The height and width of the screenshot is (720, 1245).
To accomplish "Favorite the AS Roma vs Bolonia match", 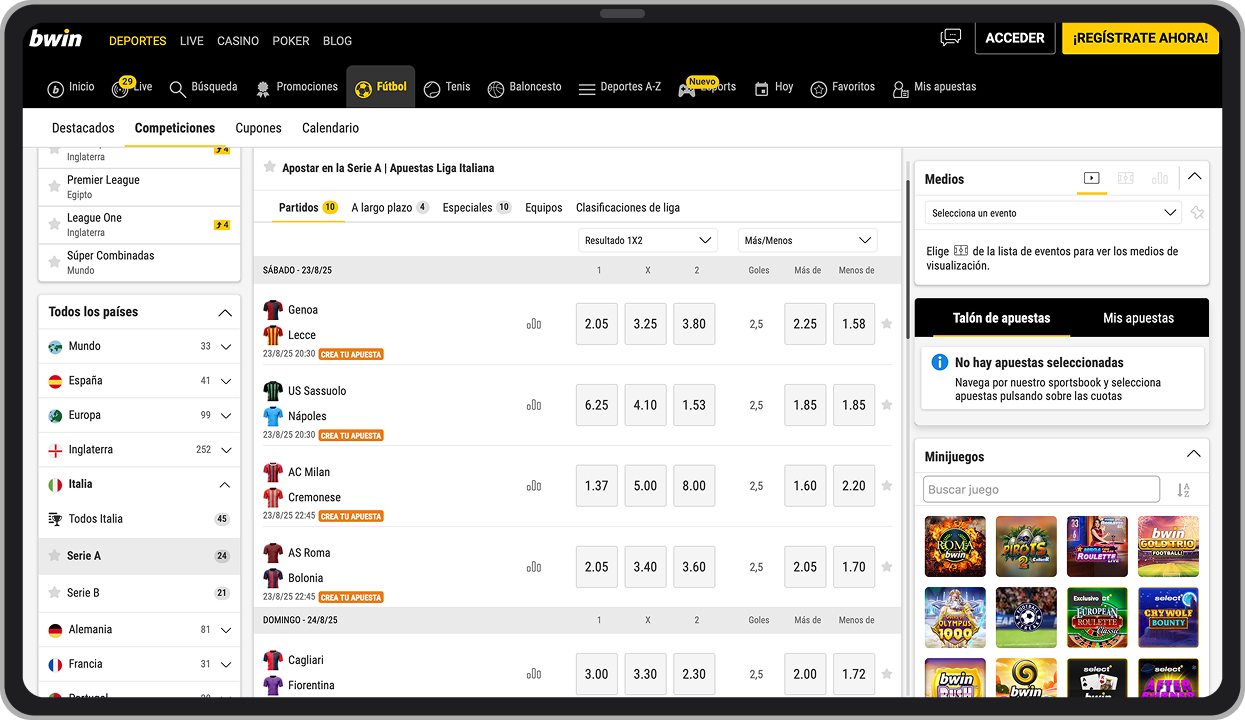I will pyautogui.click(x=886, y=567).
